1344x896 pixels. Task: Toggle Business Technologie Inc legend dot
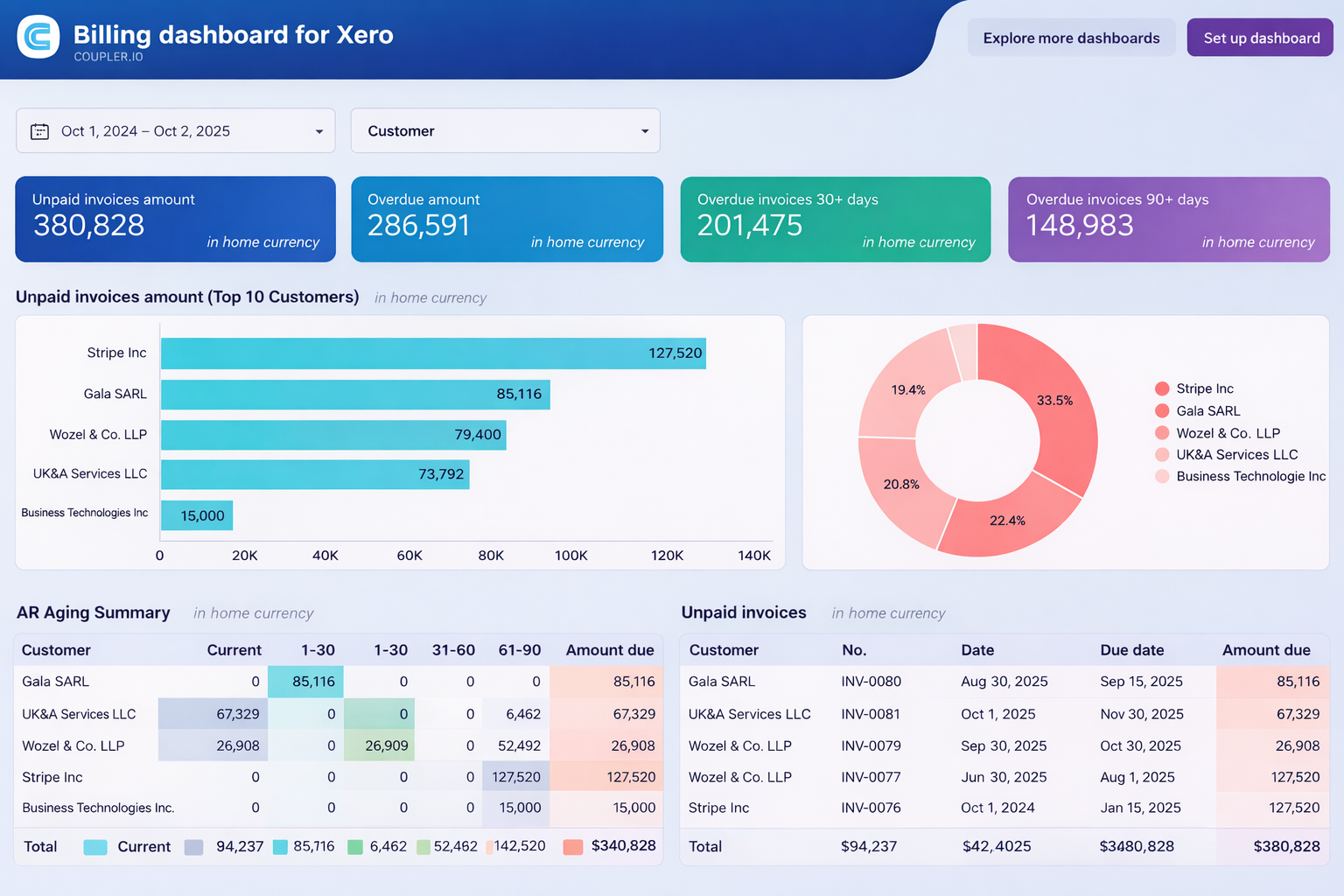[x=1162, y=477]
